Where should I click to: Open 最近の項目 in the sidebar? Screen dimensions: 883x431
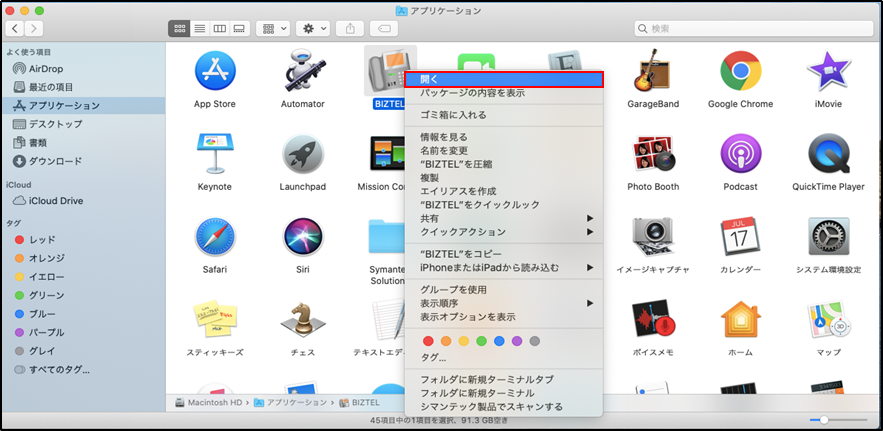83,87
